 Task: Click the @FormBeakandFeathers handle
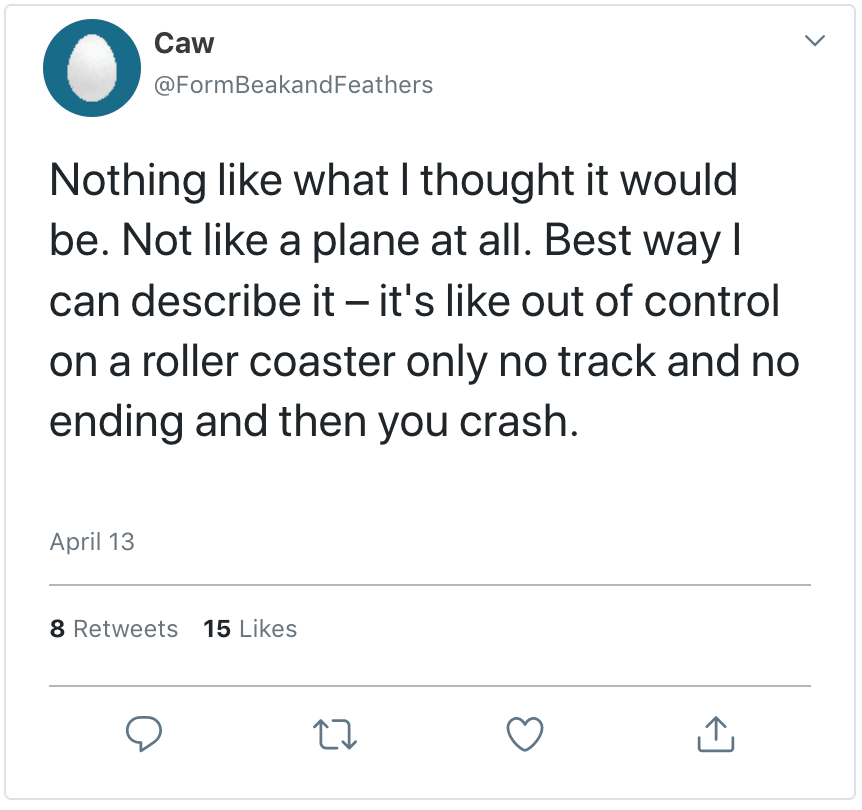(293, 85)
